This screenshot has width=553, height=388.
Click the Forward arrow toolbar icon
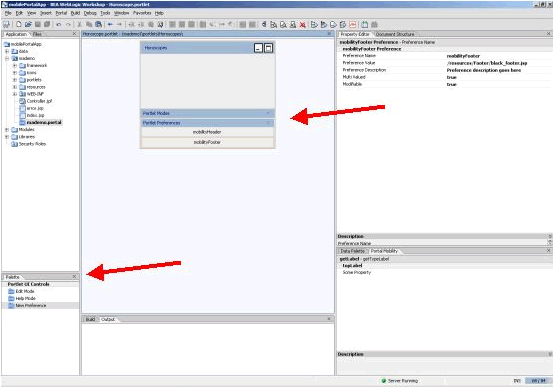(120, 24)
